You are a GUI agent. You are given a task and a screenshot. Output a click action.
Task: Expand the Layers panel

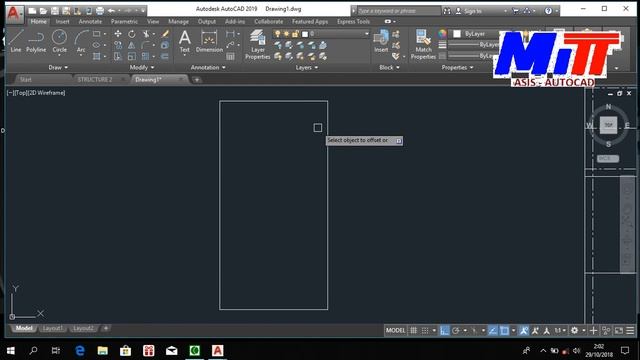307,67
